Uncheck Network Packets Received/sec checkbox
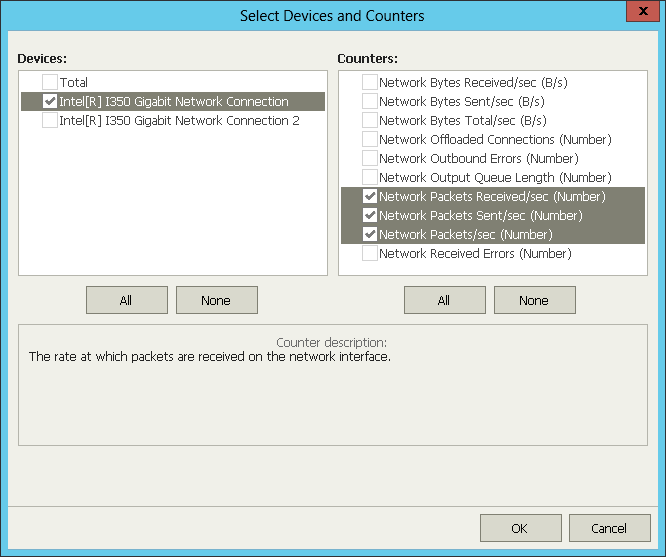 pyautogui.click(x=370, y=196)
